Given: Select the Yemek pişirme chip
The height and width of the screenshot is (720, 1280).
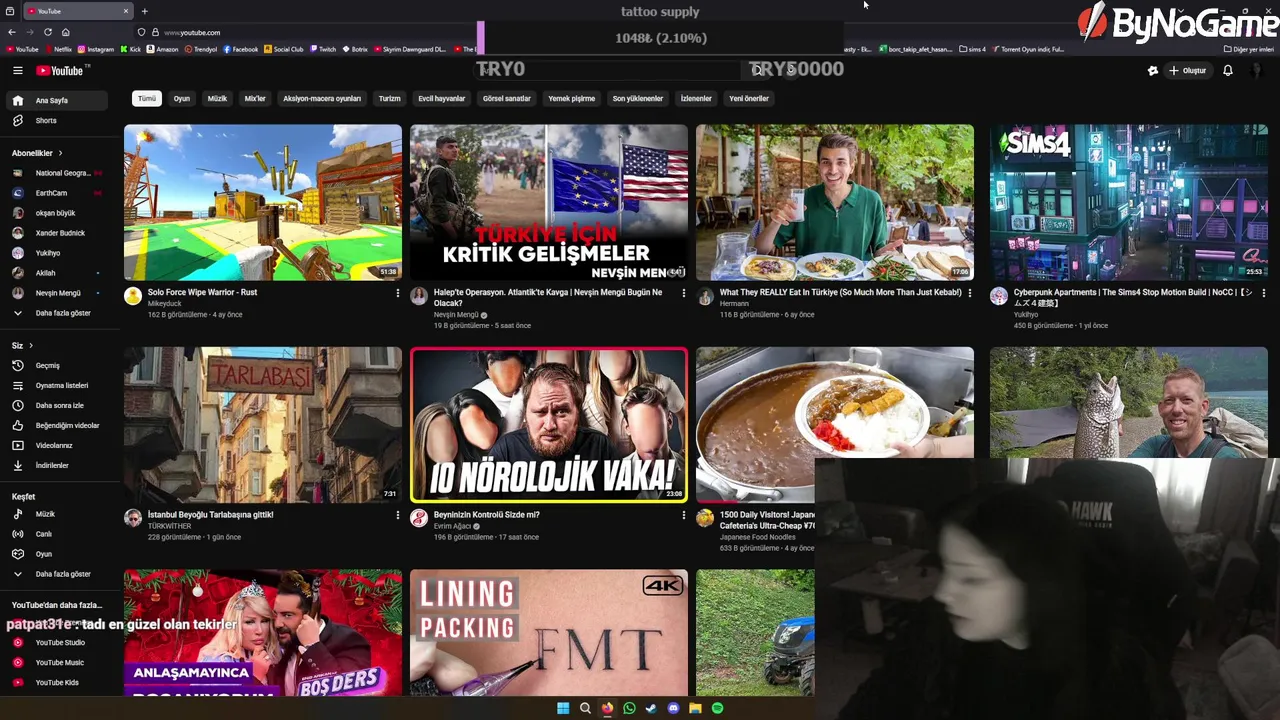Looking at the screenshot, I should pos(571,99).
